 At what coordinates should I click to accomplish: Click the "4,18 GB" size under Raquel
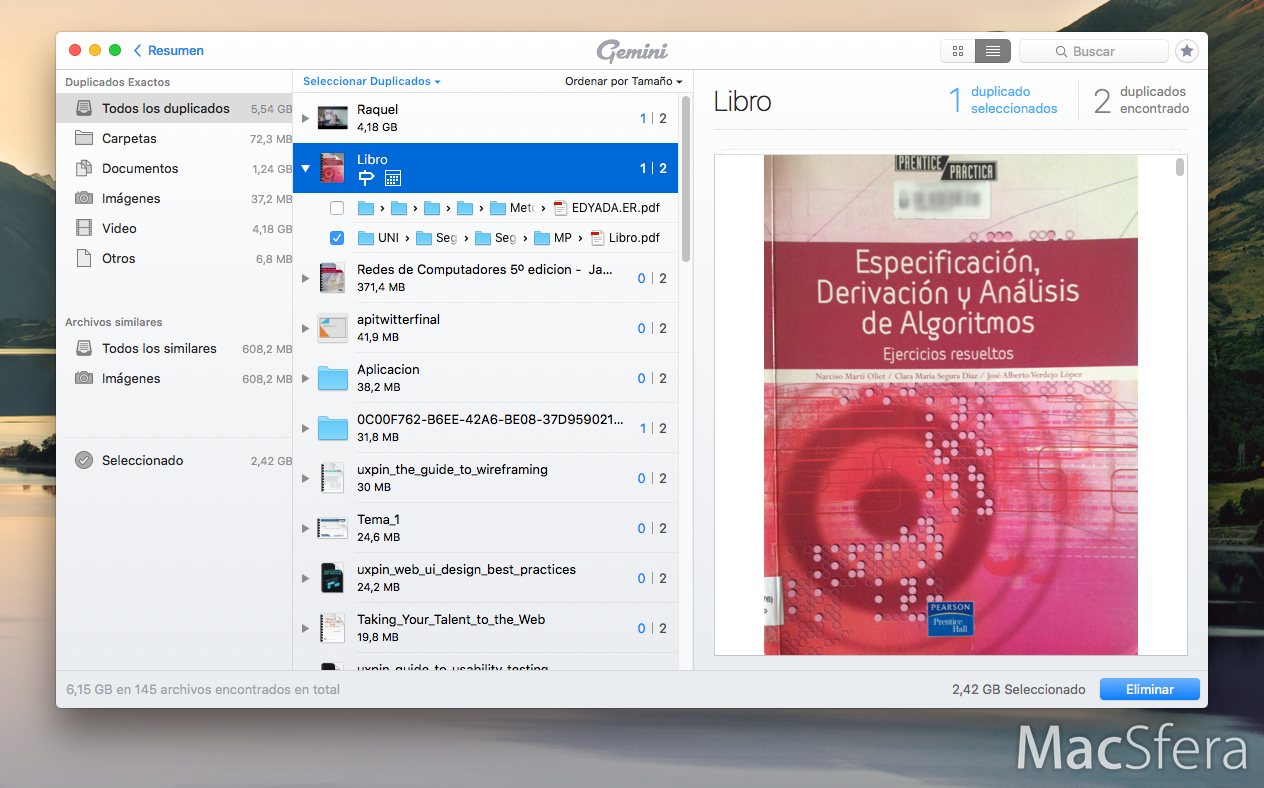(377, 127)
